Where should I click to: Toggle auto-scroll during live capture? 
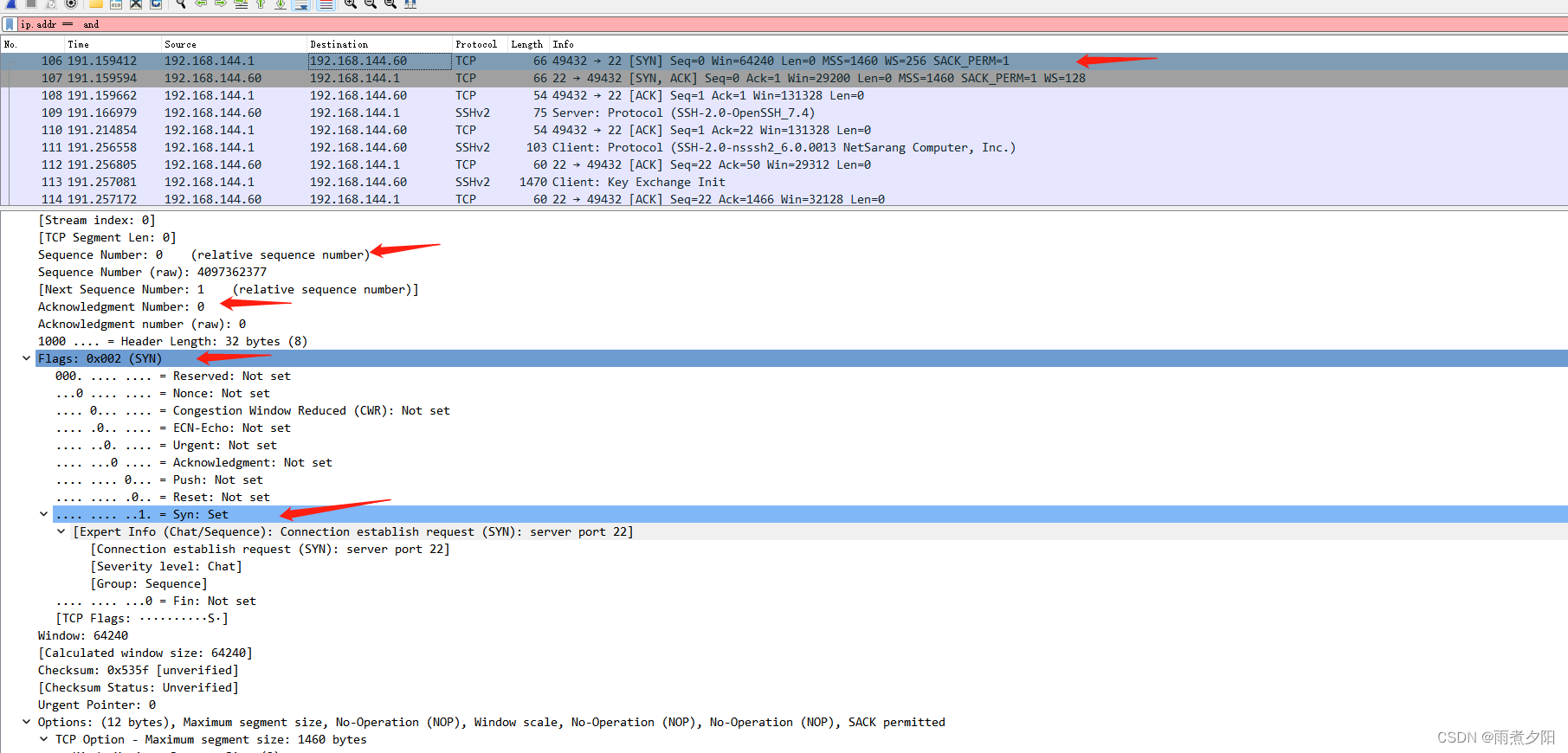pyautogui.click(x=300, y=3)
